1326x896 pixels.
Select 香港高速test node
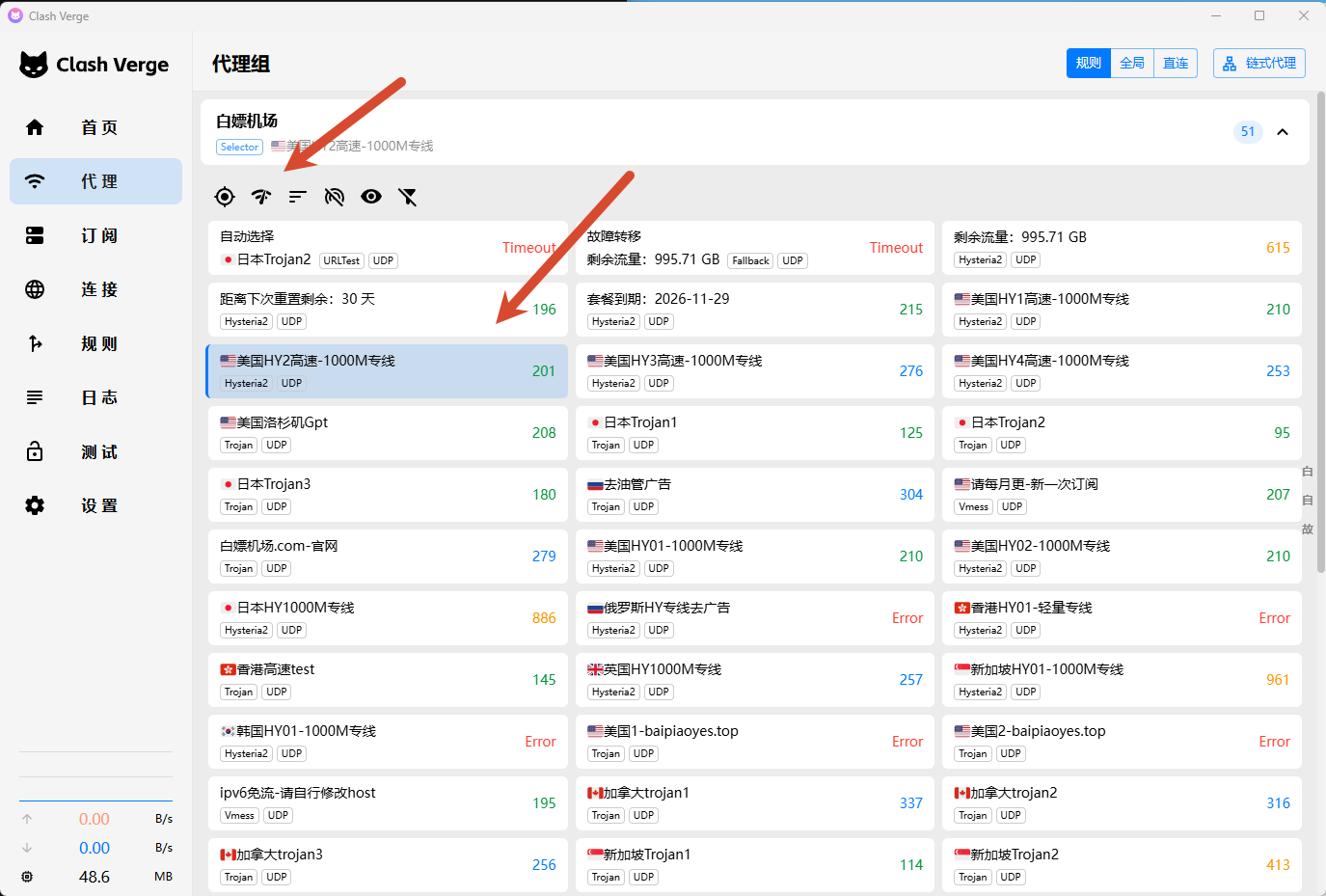point(388,680)
